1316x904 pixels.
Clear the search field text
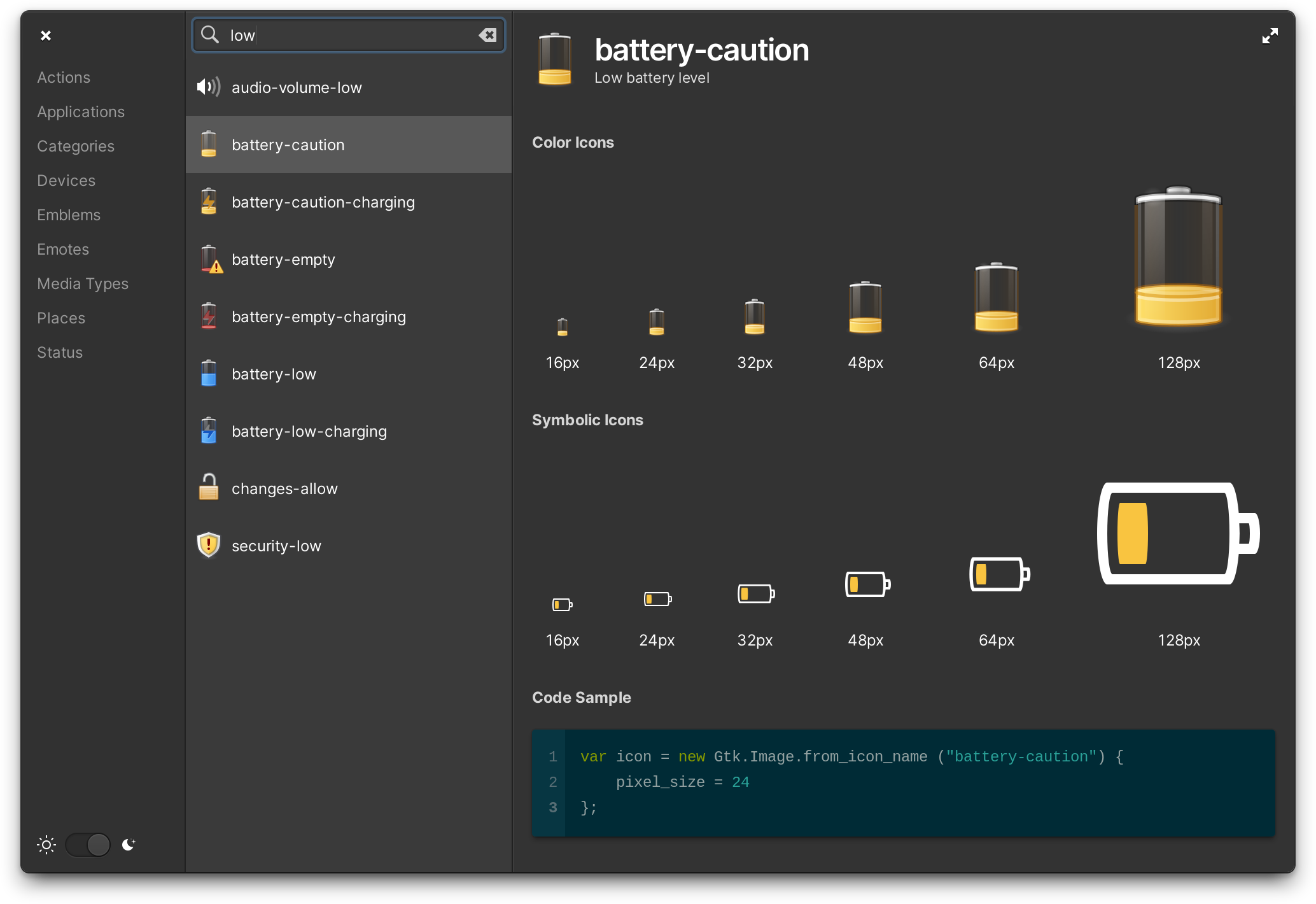tap(487, 35)
